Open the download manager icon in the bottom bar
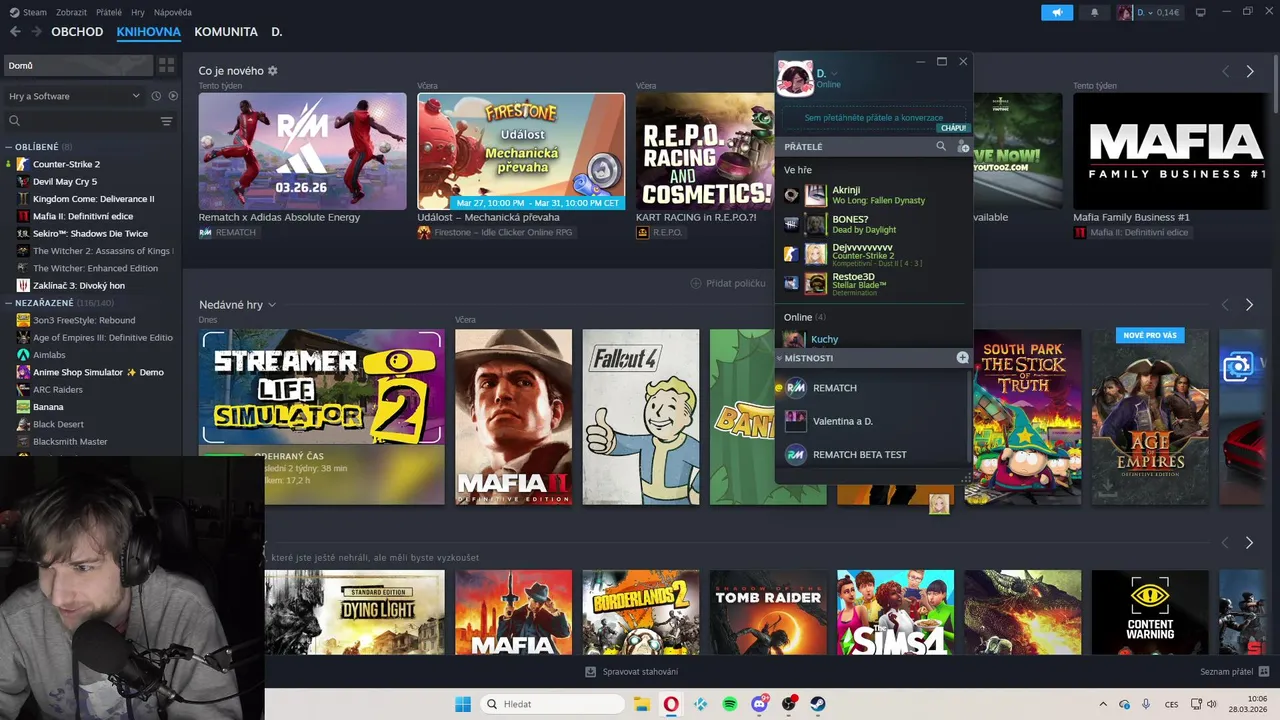 click(591, 671)
